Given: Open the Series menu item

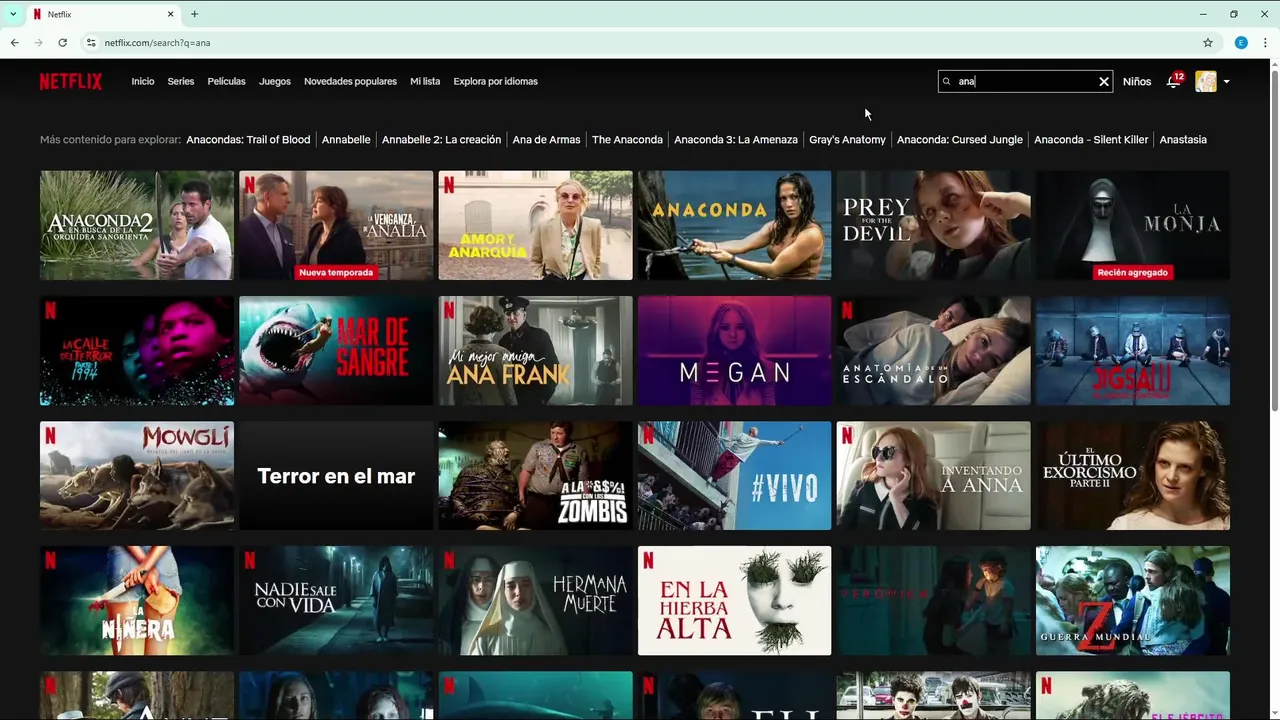Looking at the screenshot, I should coord(181,82).
